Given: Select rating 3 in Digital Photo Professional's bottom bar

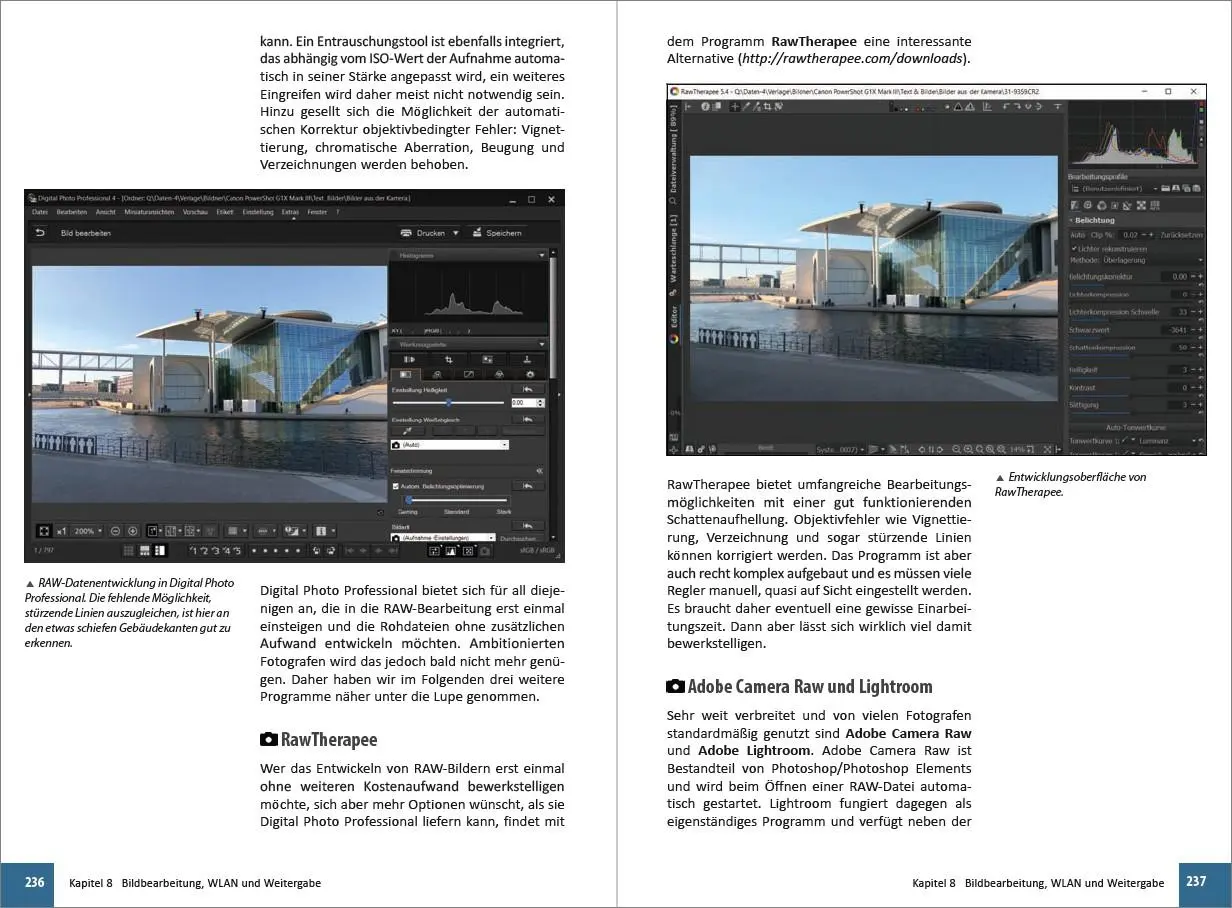Looking at the screenshot, I should tap(216, 551).
